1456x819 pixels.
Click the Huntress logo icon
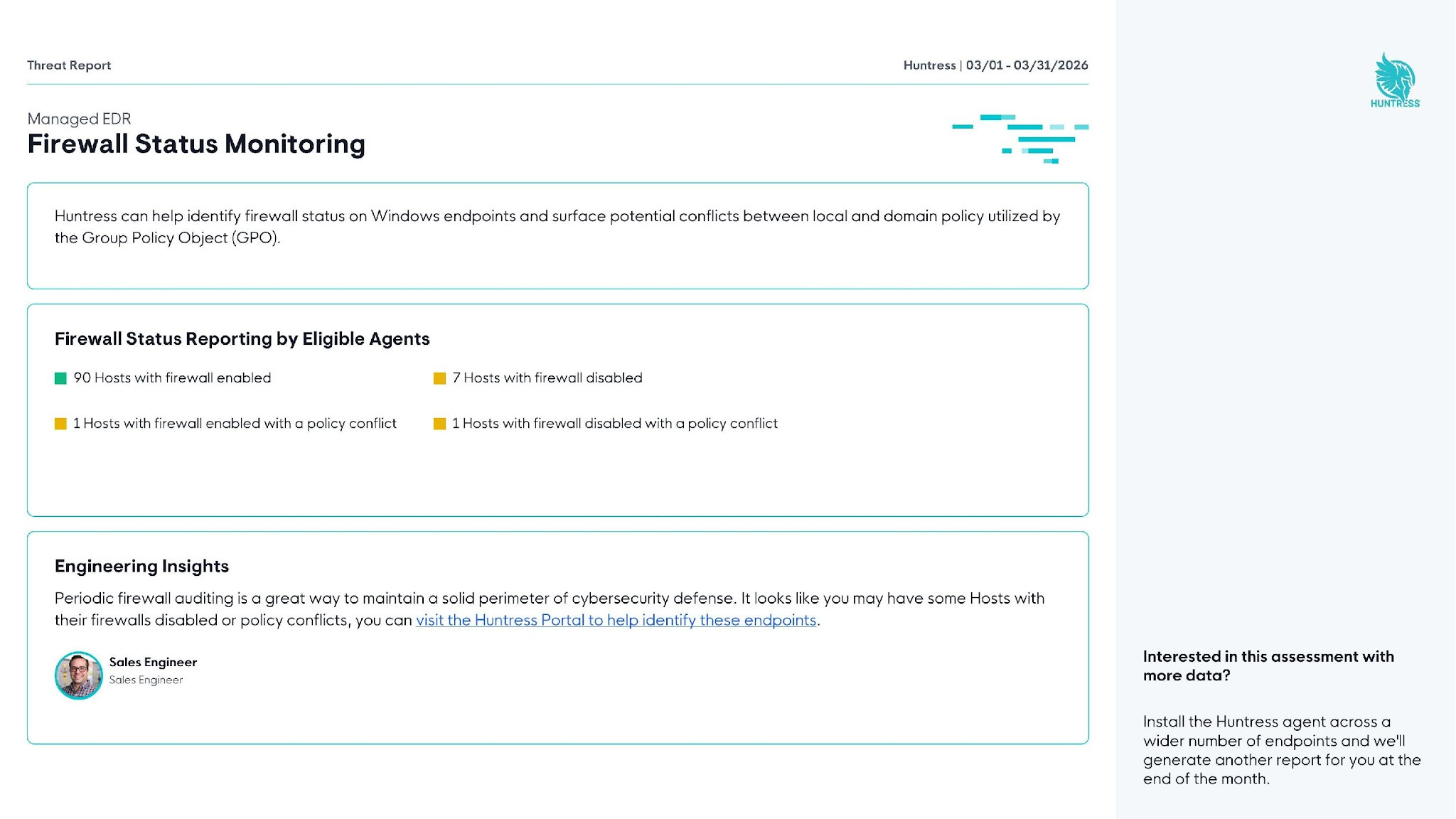point(1395,80)
